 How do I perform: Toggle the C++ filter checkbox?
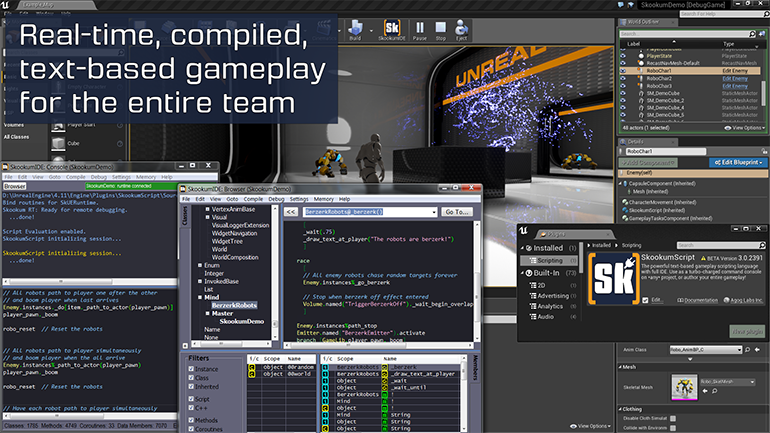191,407
